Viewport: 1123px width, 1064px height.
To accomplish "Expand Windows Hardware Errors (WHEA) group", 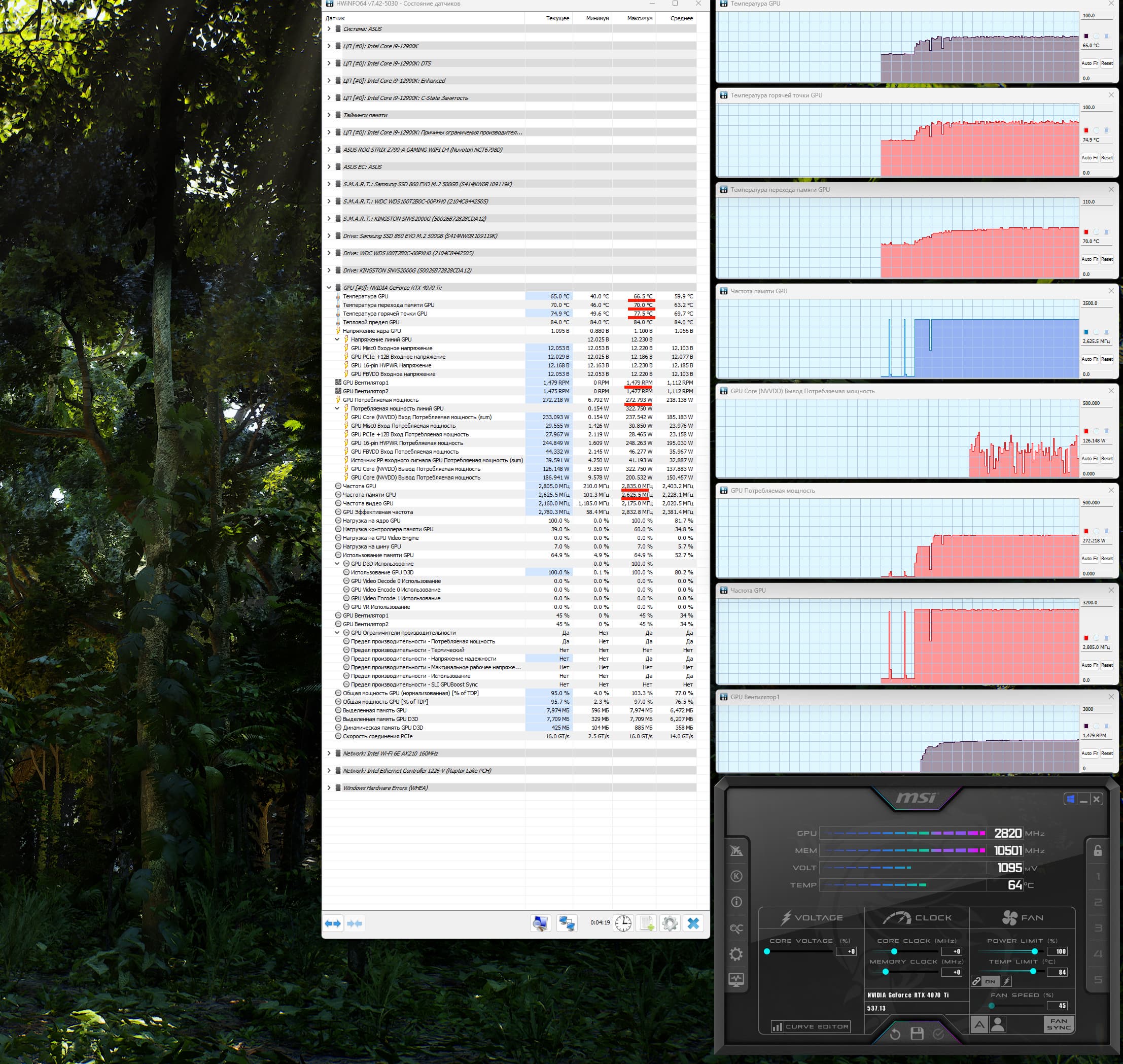I will click(329, 788).
